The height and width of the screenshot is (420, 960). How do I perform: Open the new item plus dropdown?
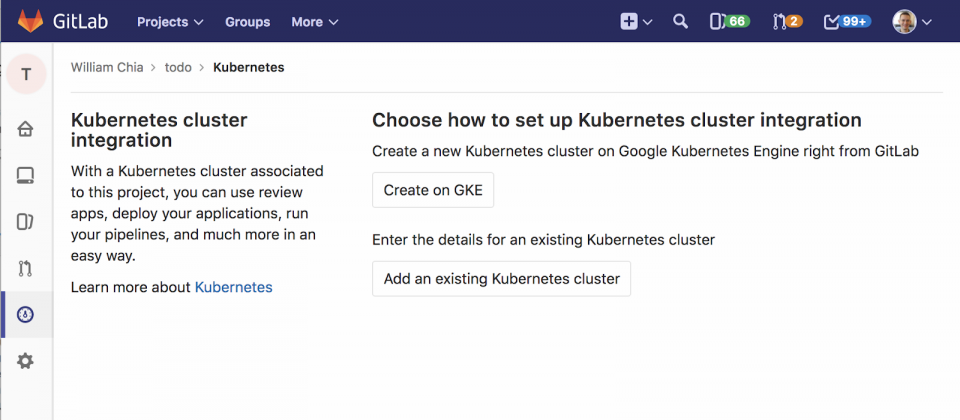(x=636, y=21)
